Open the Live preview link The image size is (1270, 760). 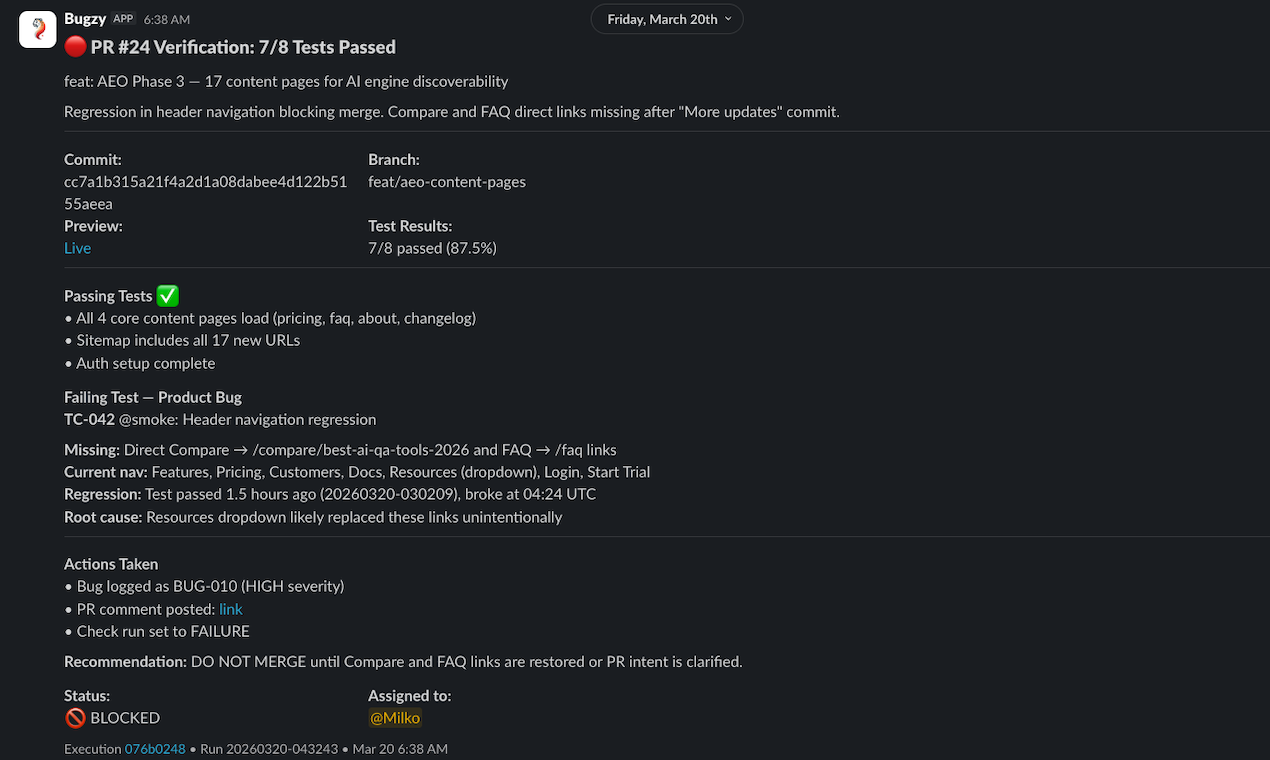click(x=77, y=248)
